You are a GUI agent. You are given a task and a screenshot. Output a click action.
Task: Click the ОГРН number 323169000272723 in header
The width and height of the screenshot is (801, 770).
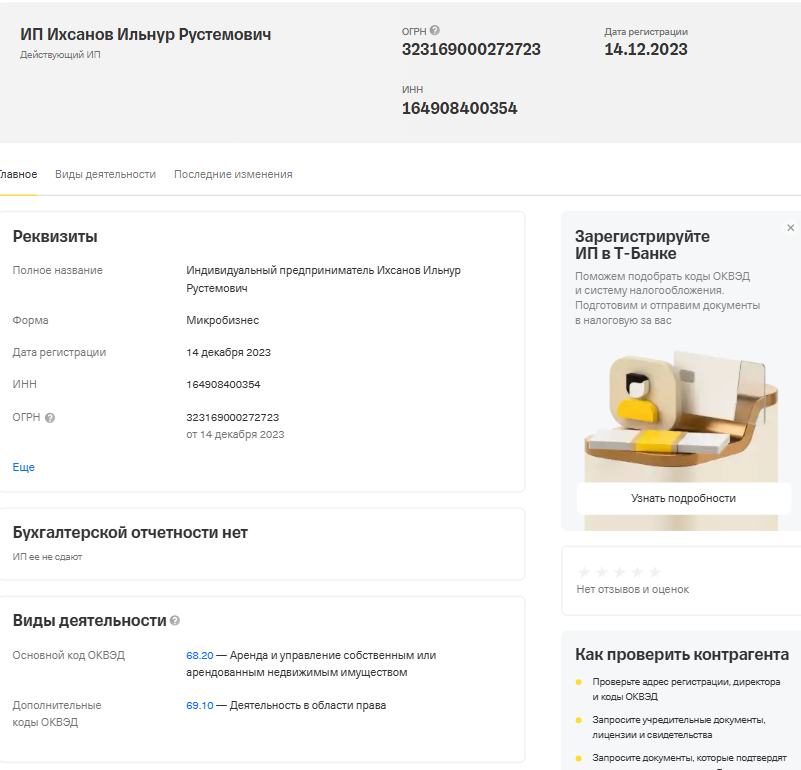[x=471, y=49]
